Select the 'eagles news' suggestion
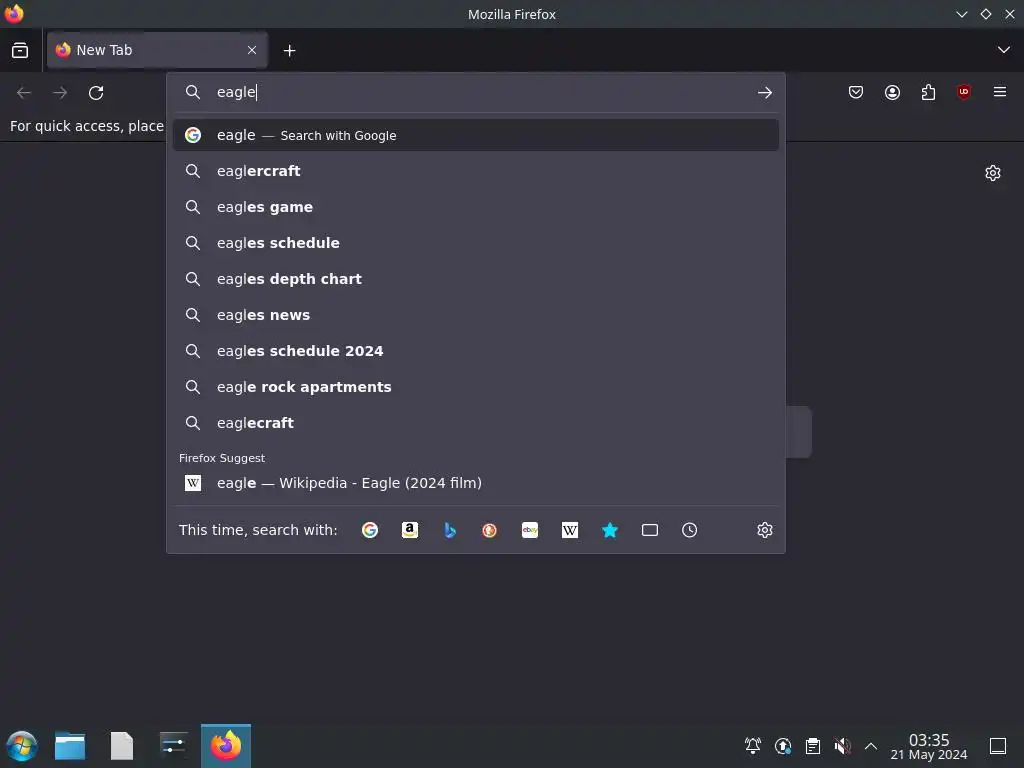Screen dimensions: 1024x768 pos(475,315)
